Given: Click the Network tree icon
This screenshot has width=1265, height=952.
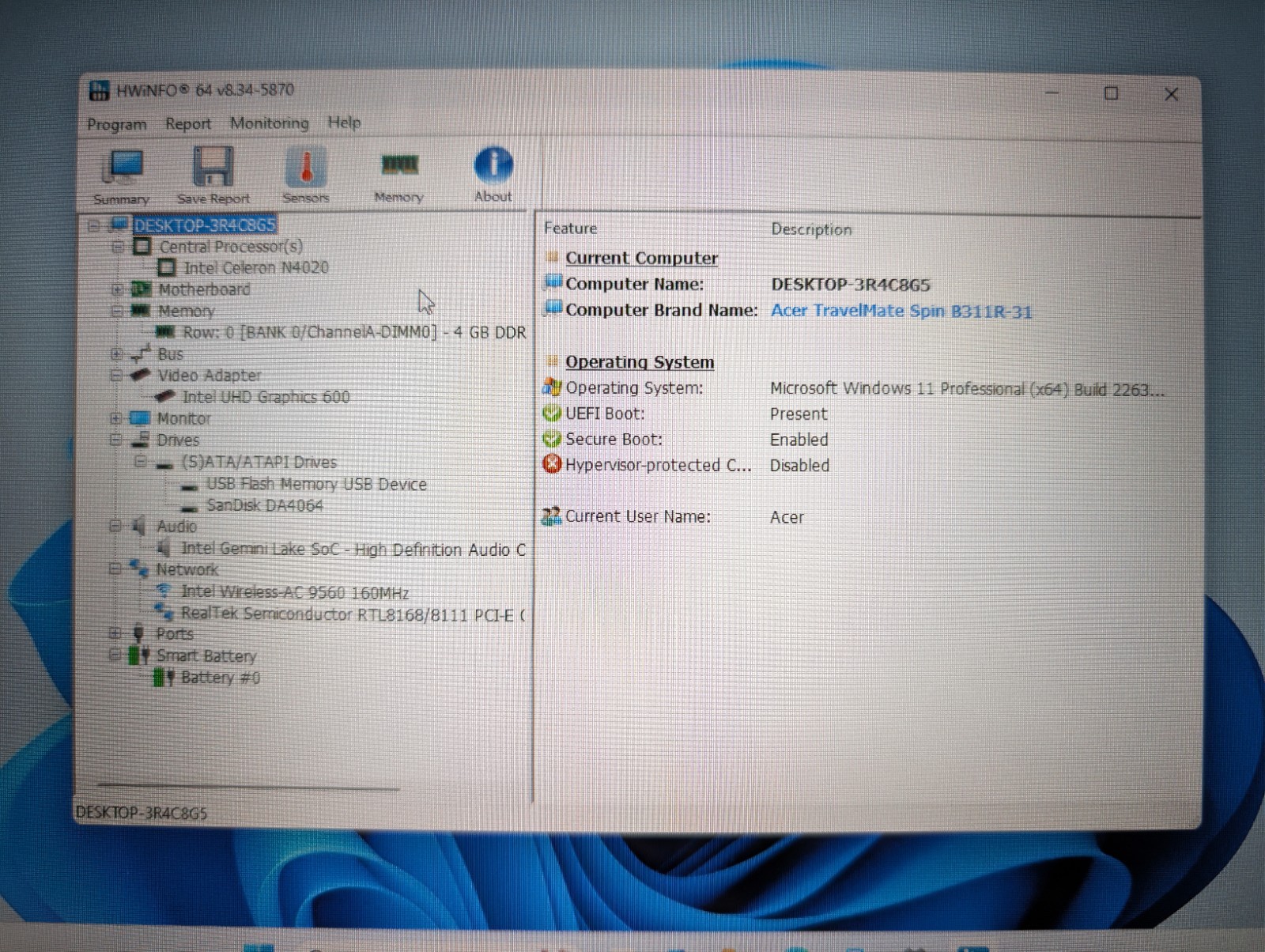Looking at the screenshot, I should (139, 569).
